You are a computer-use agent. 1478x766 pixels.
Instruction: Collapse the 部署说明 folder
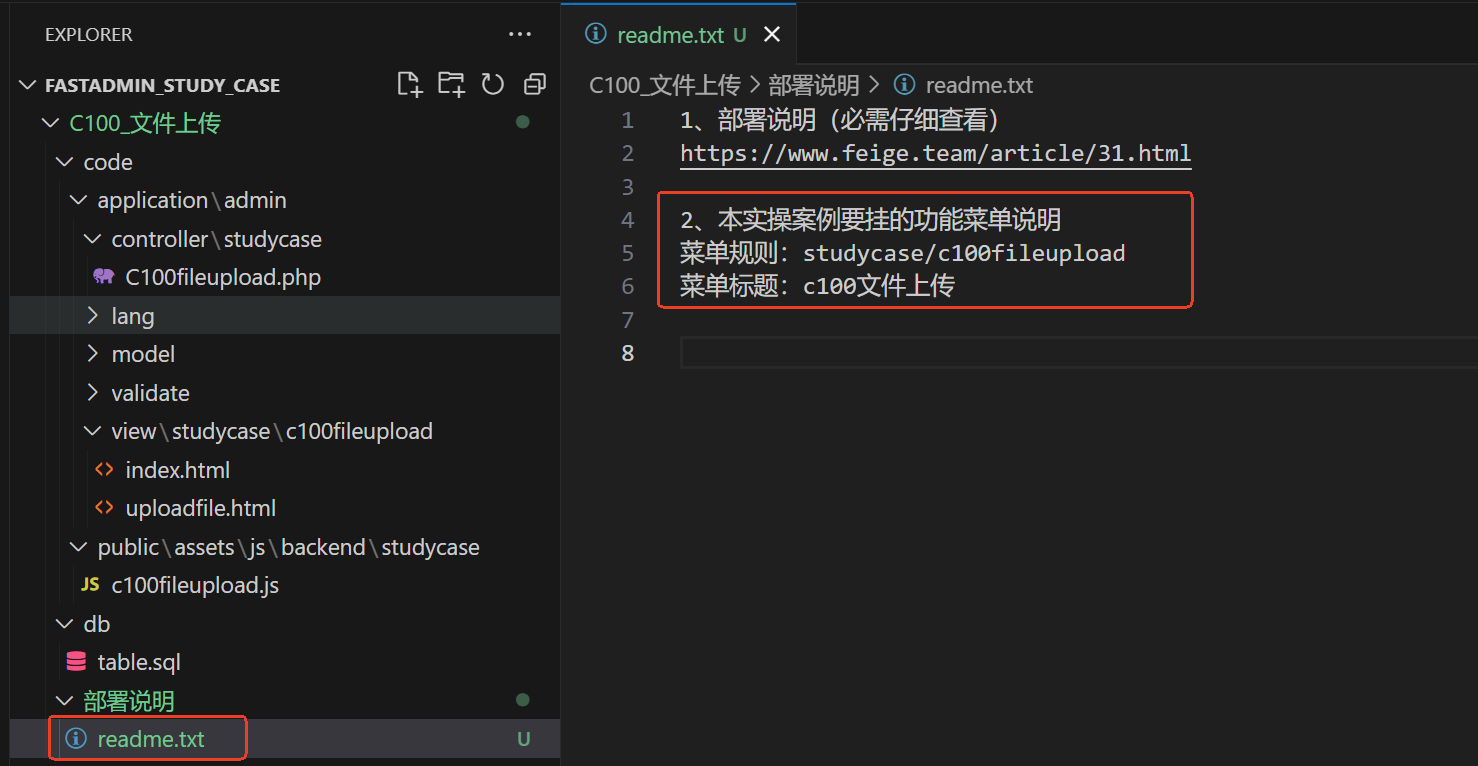click(x=65, y=701)
